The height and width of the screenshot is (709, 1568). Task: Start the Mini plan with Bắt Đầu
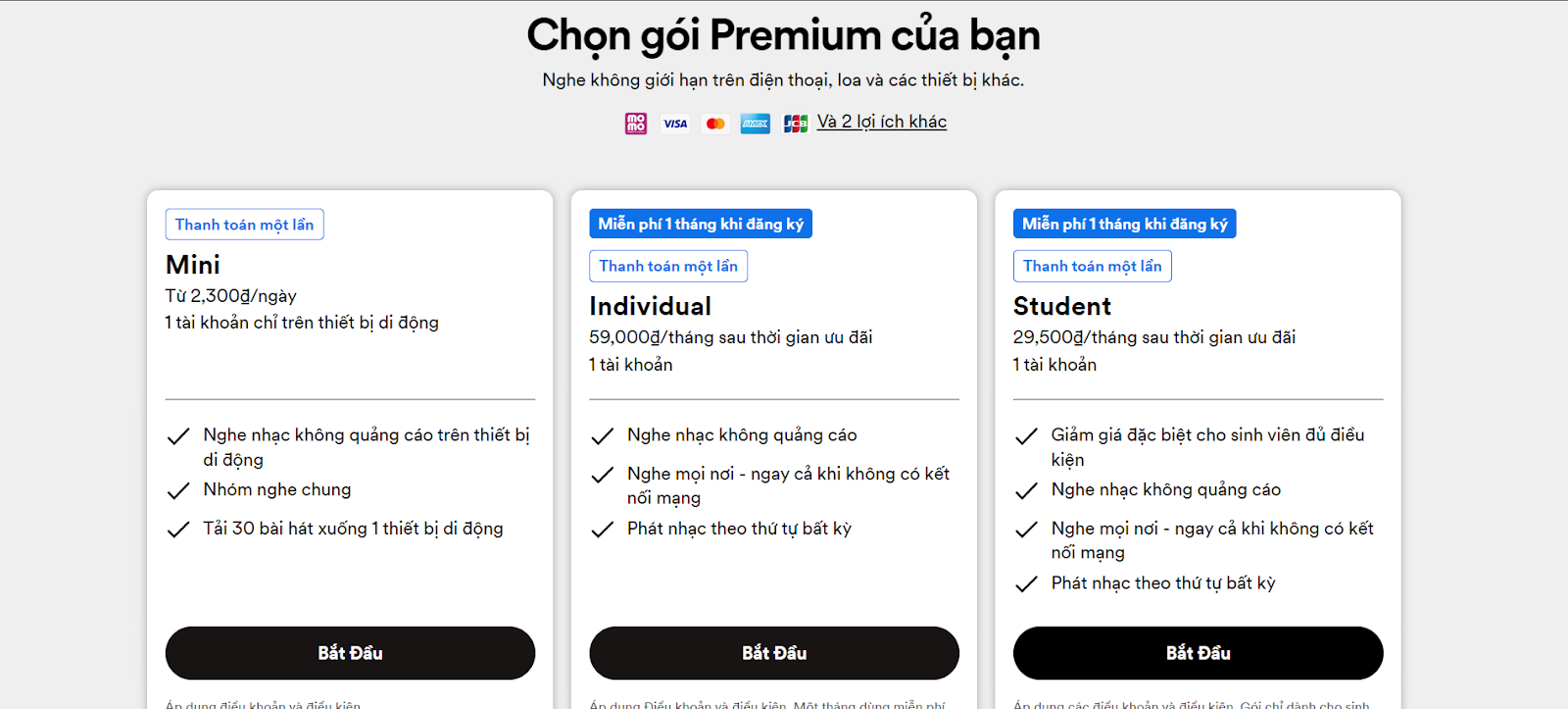tap(350, 653)
